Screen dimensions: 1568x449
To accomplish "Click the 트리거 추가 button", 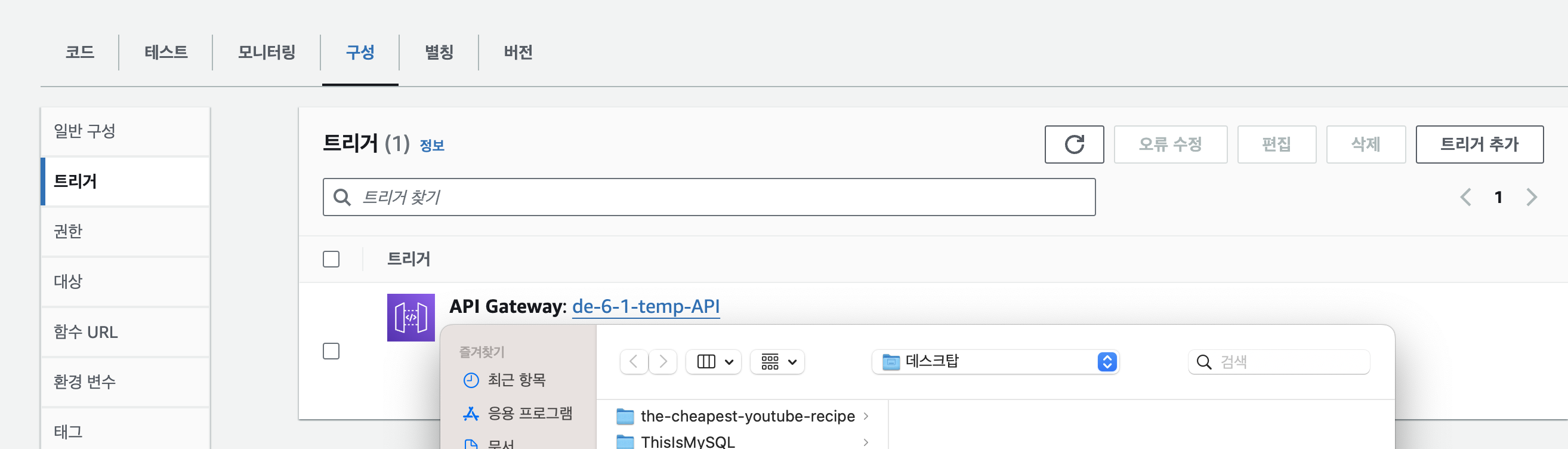I will click(1479, 144).
